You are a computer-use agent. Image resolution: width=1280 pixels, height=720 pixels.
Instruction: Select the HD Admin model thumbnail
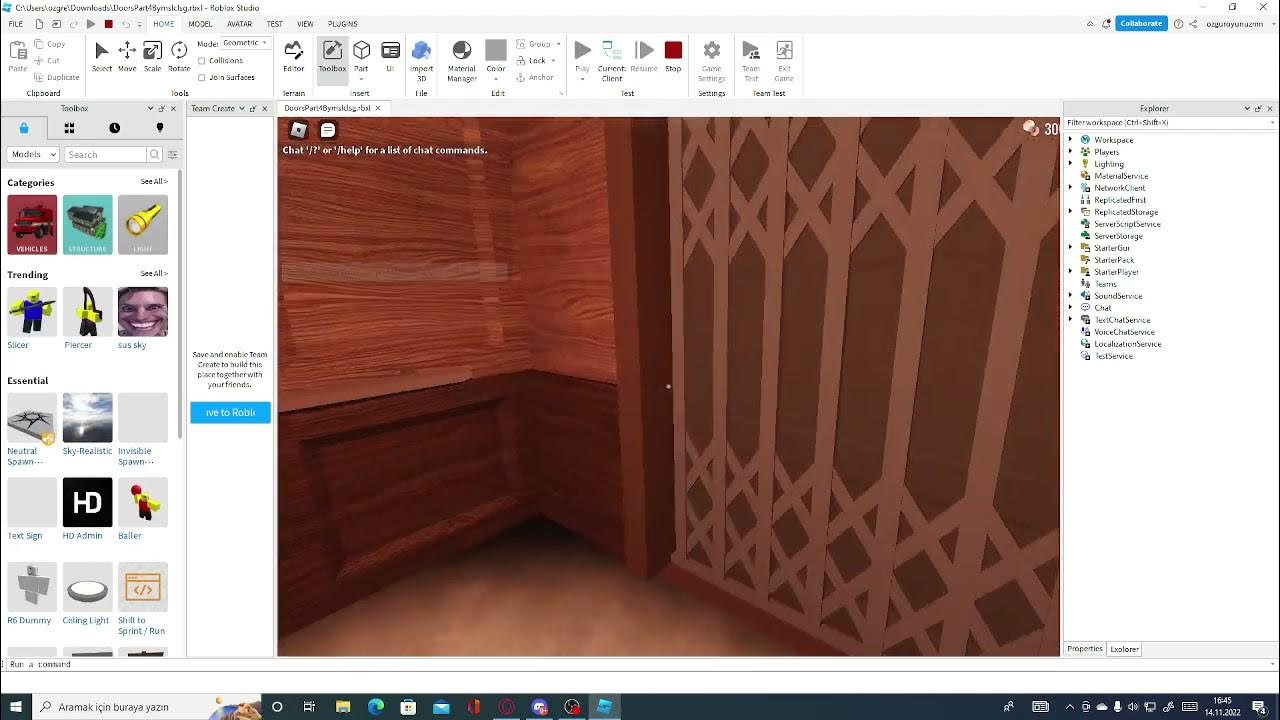coord(87,502)
